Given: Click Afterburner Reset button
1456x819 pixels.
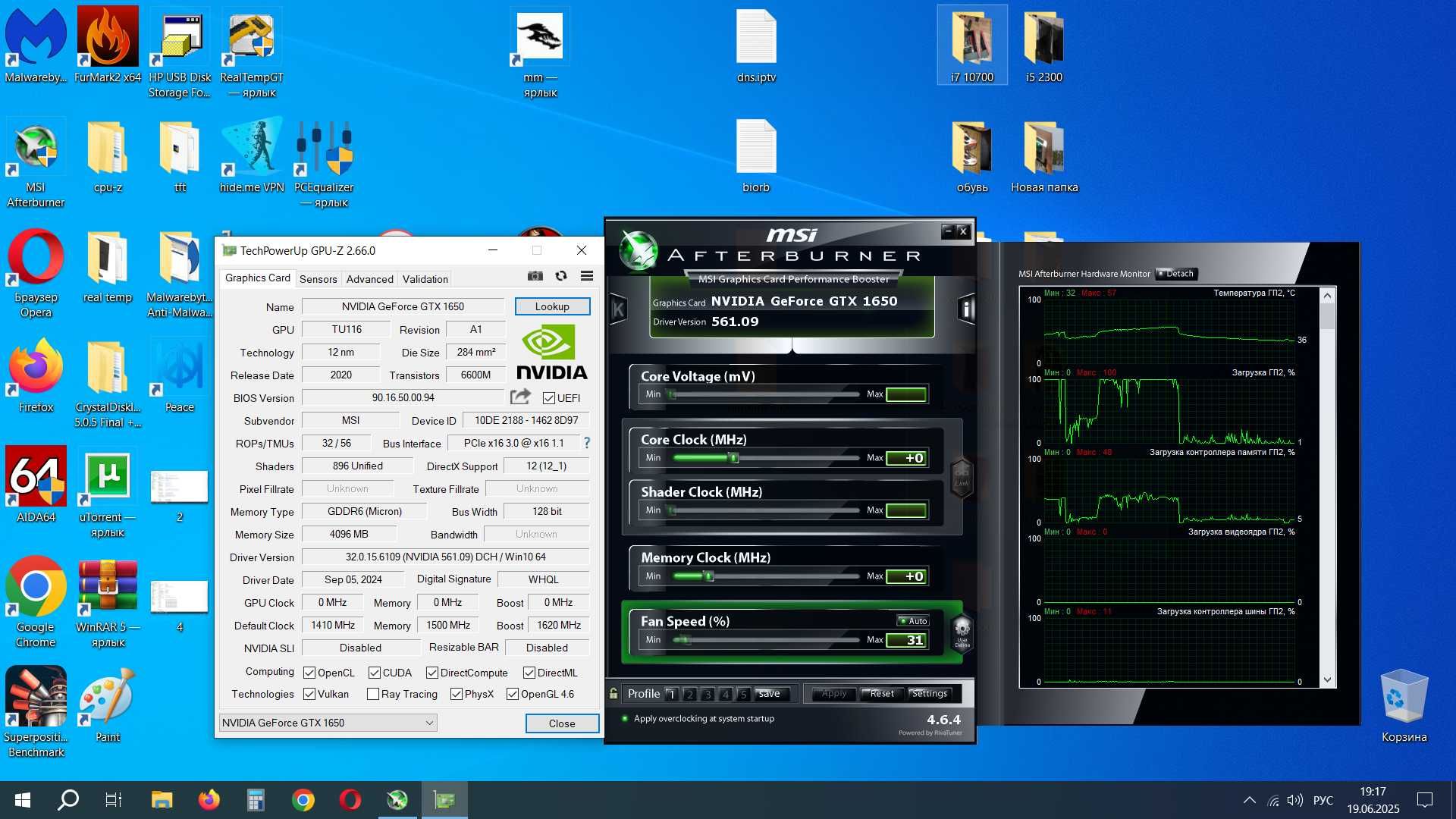Looking at the screenshot, I should point(882,693).
